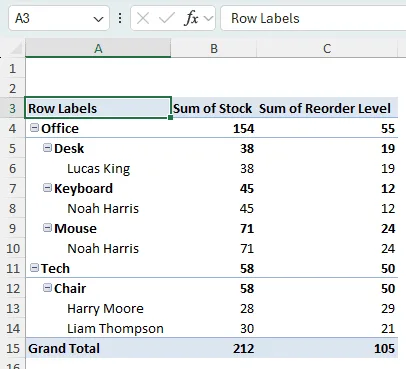Viewport: 406px width, 369px height.
Task: Click the Chair row label
Action: (70, 288)
